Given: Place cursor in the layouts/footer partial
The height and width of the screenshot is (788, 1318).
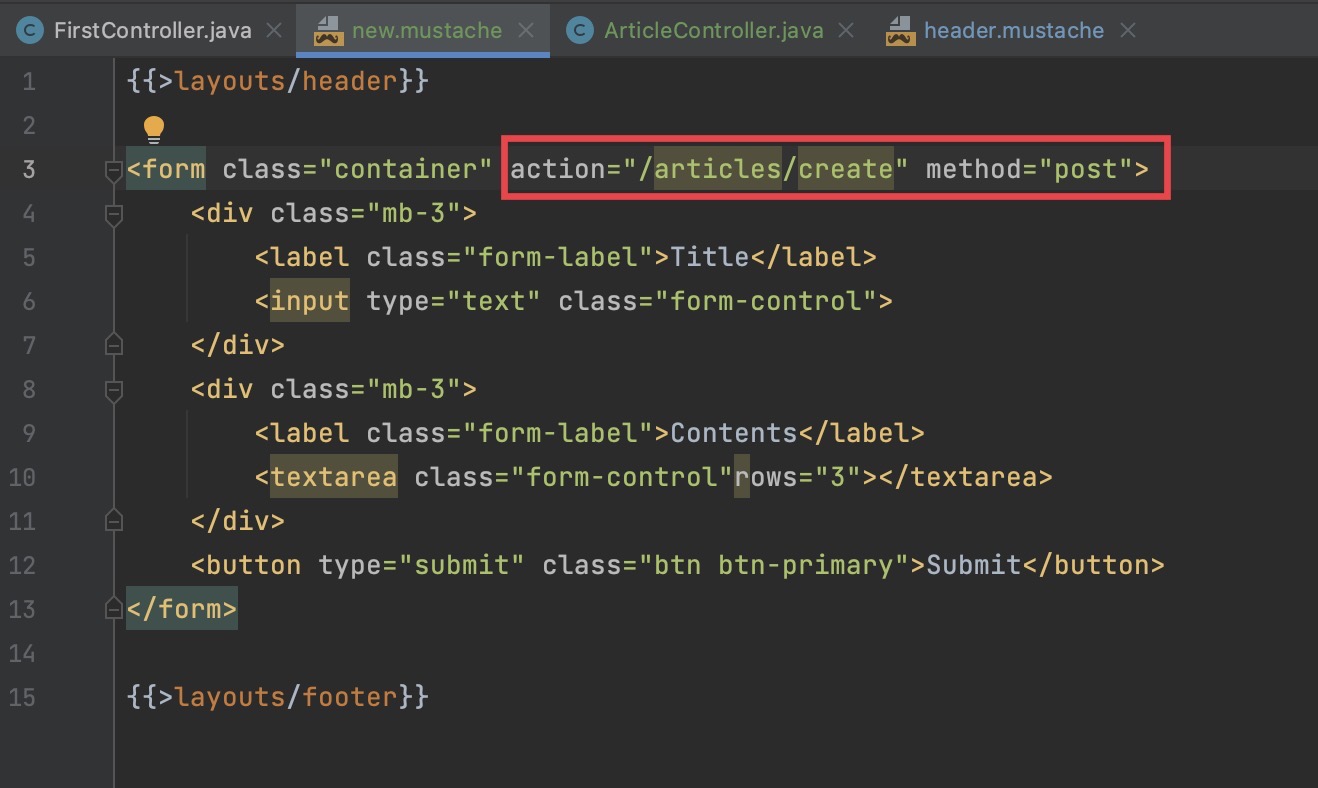Looking at the screenshot, I should [x=286, y=697].
